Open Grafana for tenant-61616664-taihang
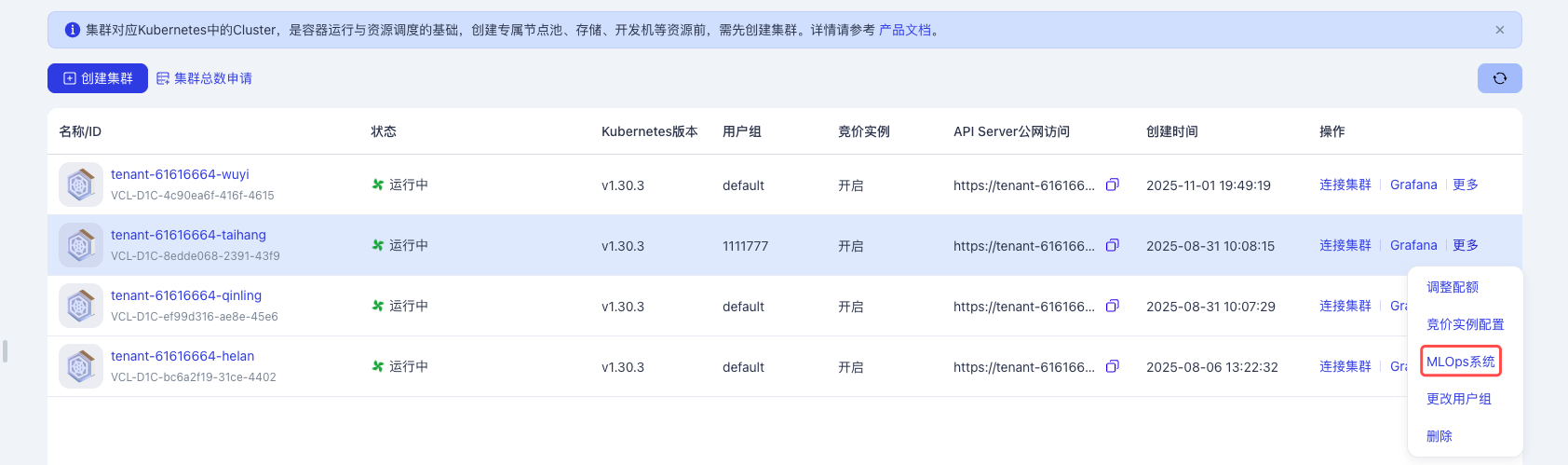This screenshot has height=465, width=1568. [1413, 245]
